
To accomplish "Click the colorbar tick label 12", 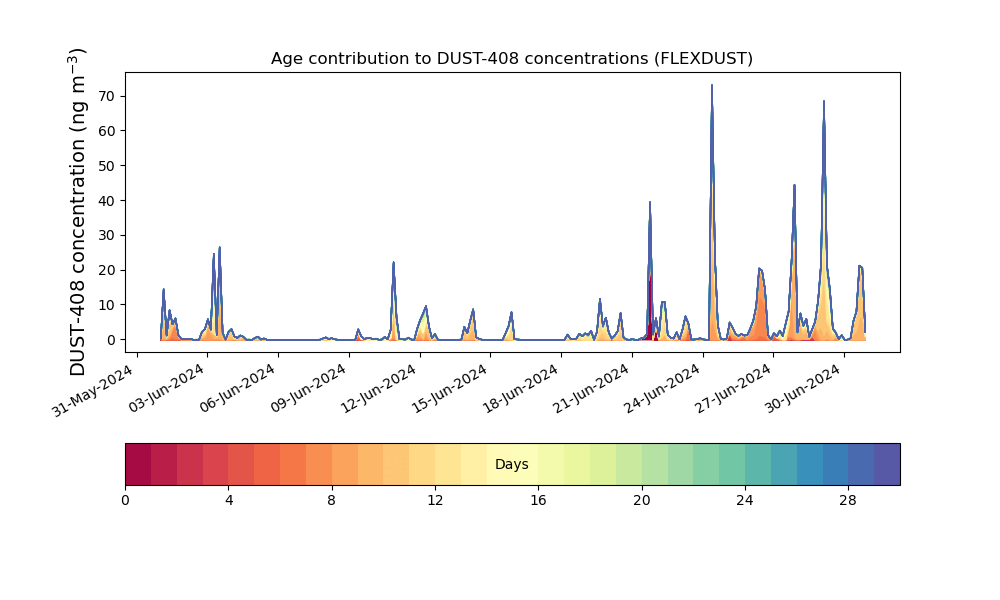I will 435,501.
